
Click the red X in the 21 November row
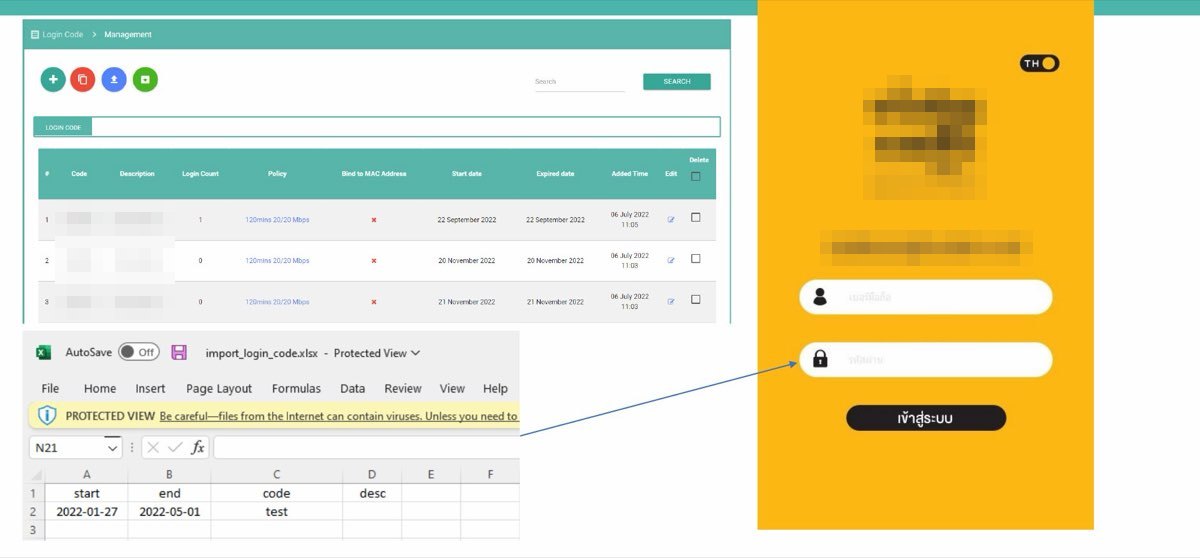pyautogui.click(x=374, y=302)
